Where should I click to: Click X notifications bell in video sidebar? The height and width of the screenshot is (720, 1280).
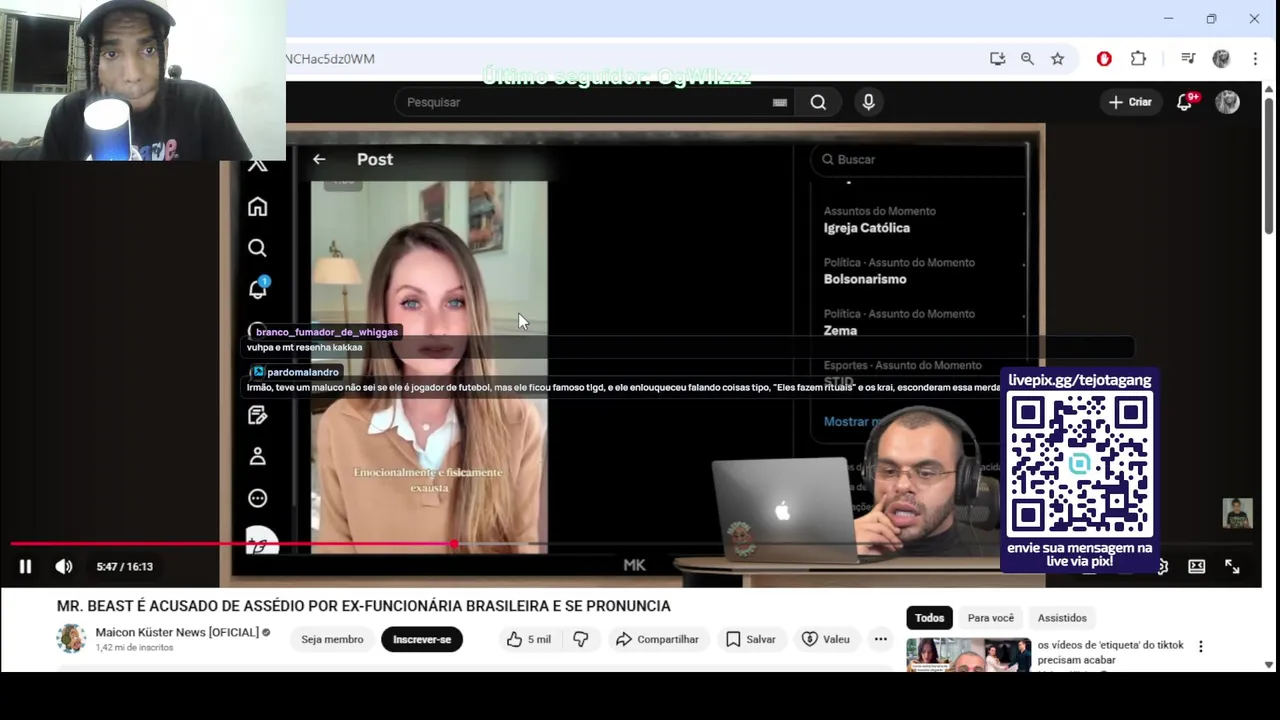pos(258,289)
